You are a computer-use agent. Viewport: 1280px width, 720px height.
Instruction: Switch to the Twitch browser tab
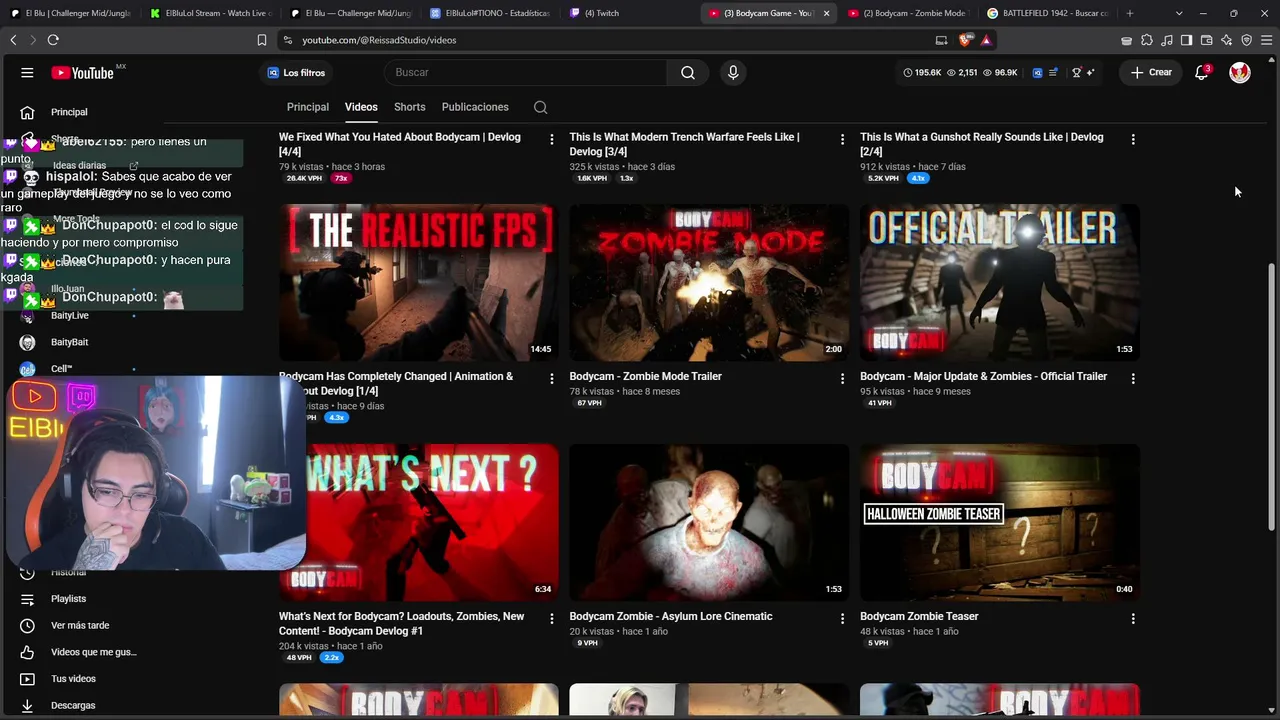pos(630,13)
